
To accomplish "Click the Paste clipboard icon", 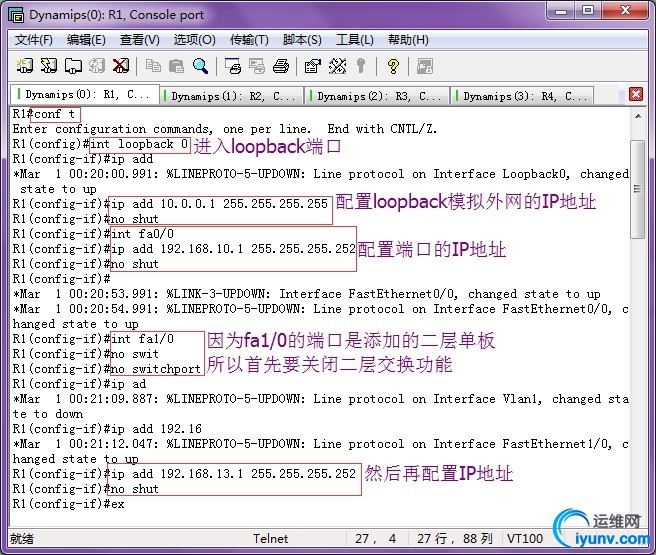I will point(176,66).
